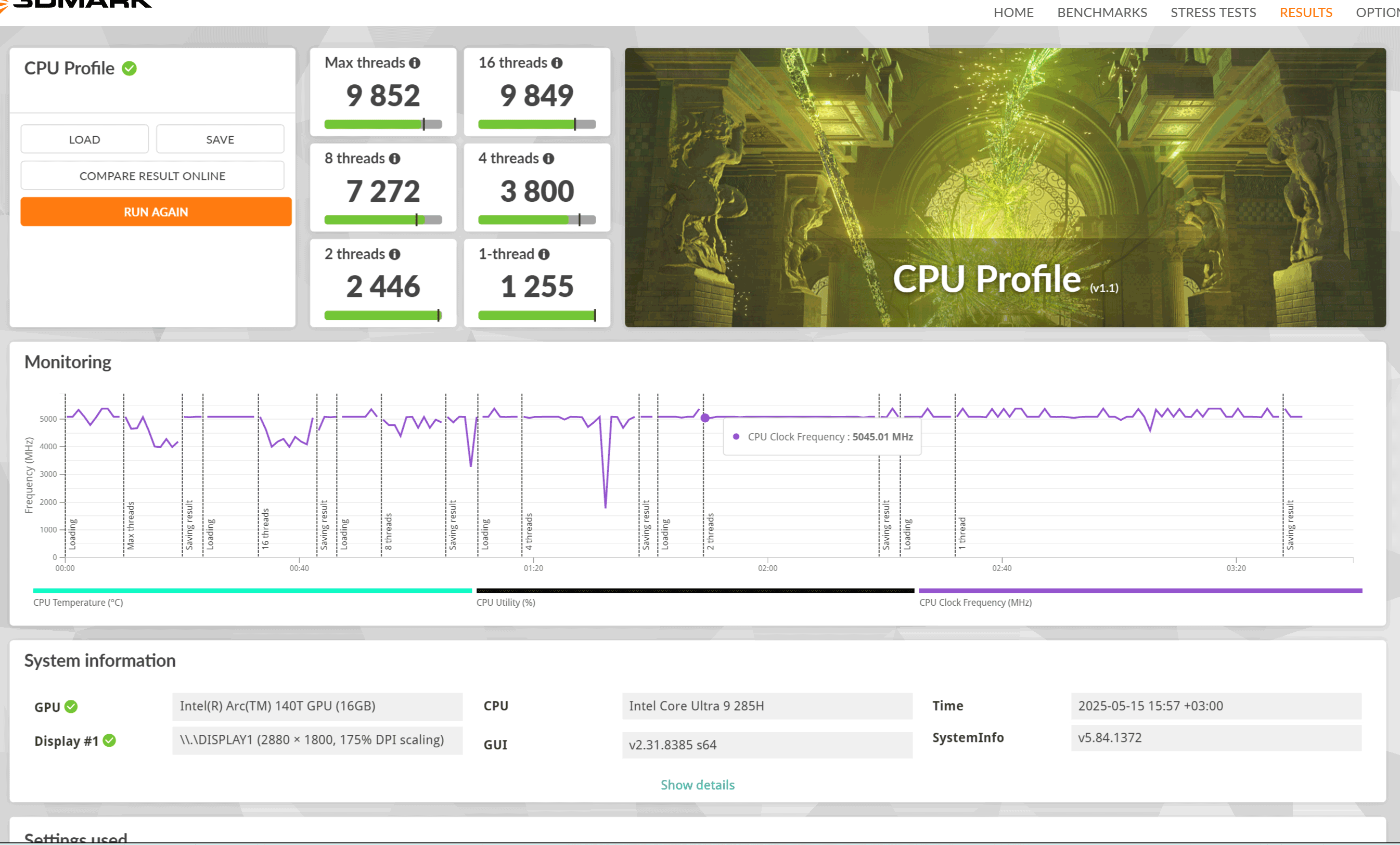Click the orange RUN AGAIN button
This screenshot has height=845, width=1400.
pyautogui.click(x=156, y=212)
